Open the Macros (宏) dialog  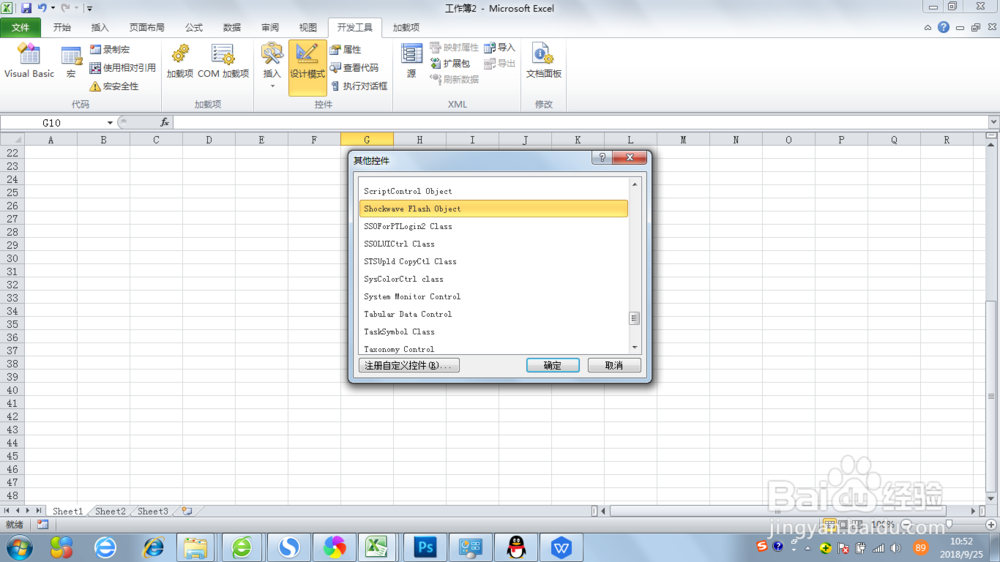pos(71,61)
